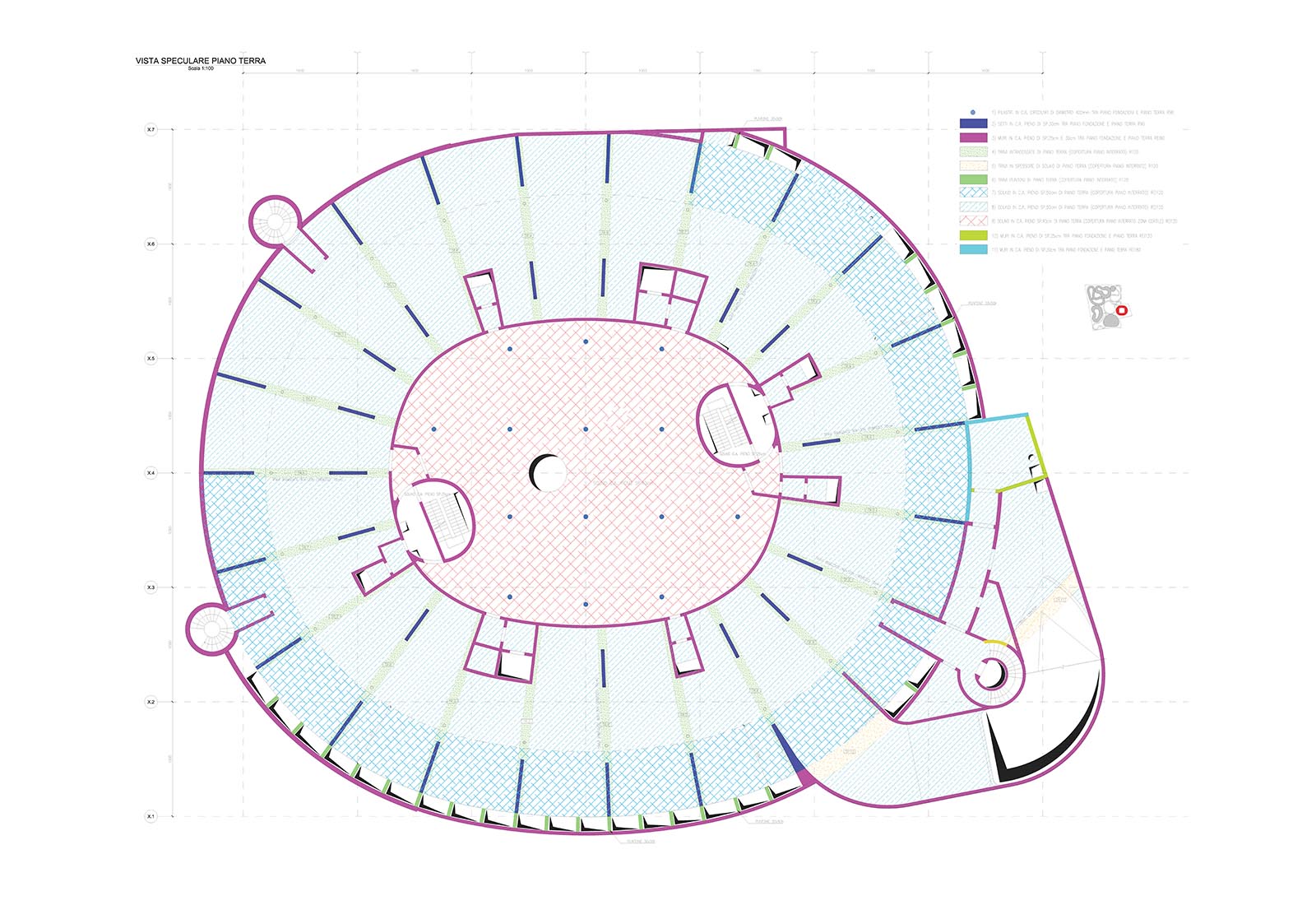Select the magenta legend swatch for item 3
The width and height of the screenshot is (1316, 905).
973,137
